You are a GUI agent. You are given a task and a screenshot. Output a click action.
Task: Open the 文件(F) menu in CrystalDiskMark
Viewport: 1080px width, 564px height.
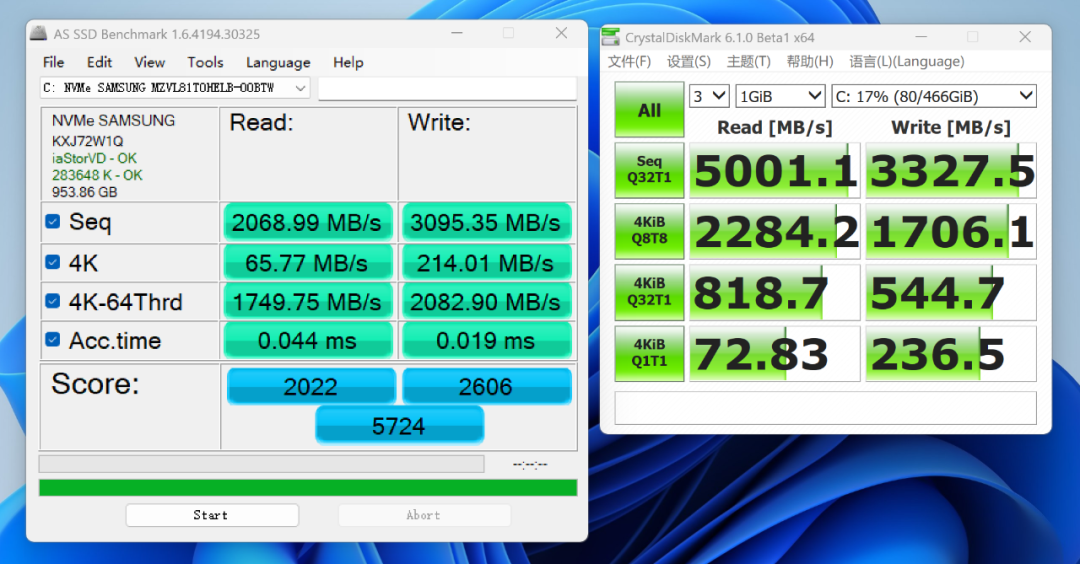(629, 61)
